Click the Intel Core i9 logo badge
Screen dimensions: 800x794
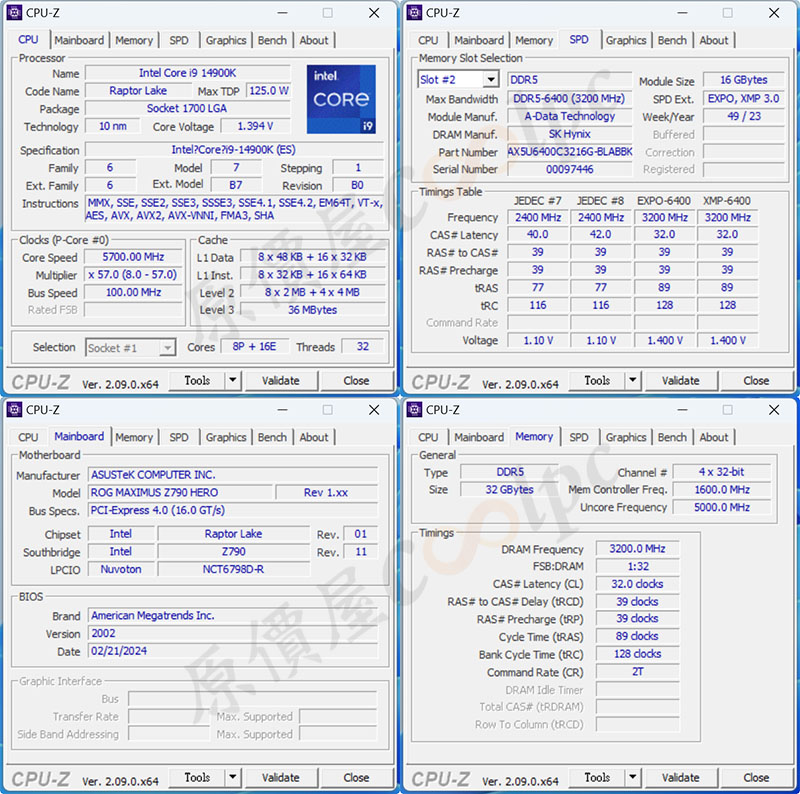341,99
